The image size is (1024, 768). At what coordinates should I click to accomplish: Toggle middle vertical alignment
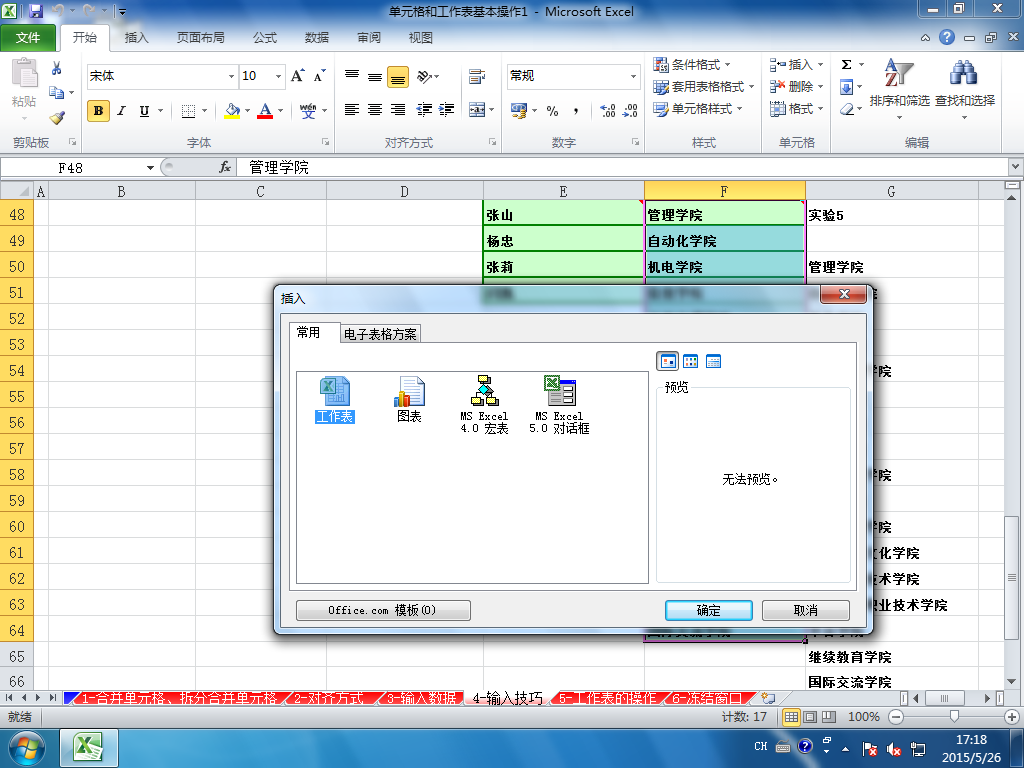375,76
